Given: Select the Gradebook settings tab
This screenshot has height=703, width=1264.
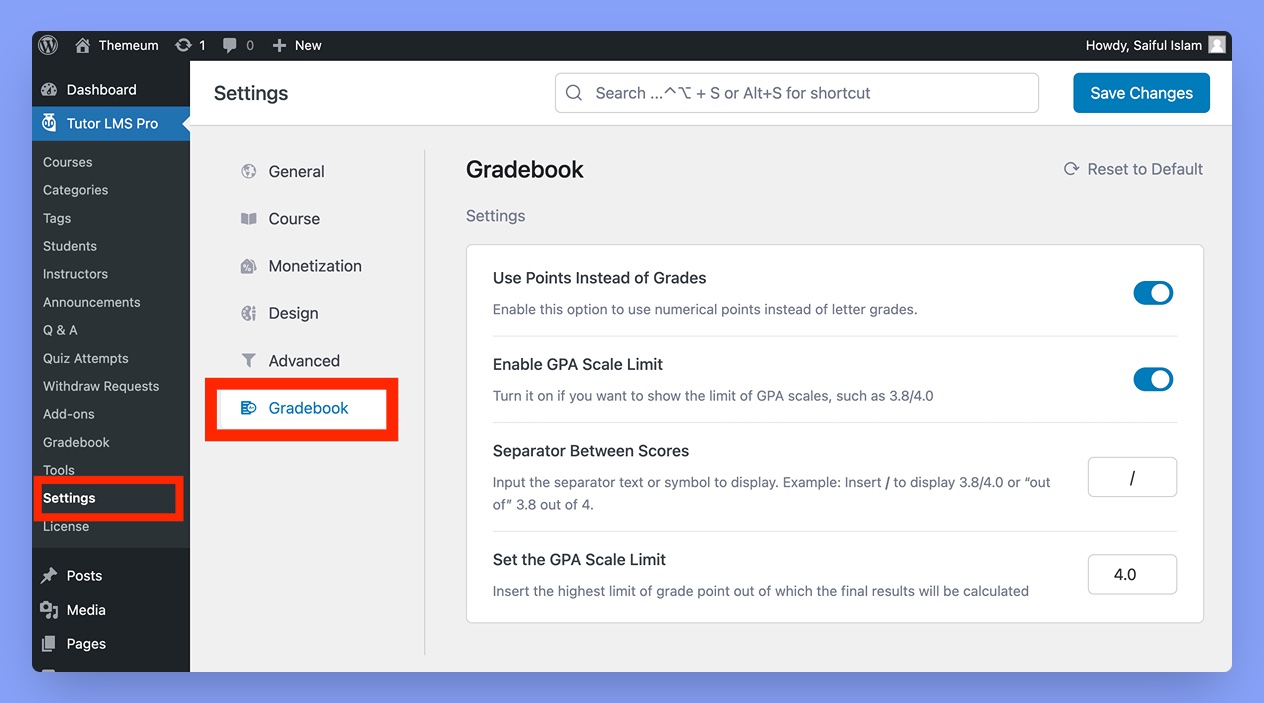Looking at the screenshot, I should (x=302, y=408).
